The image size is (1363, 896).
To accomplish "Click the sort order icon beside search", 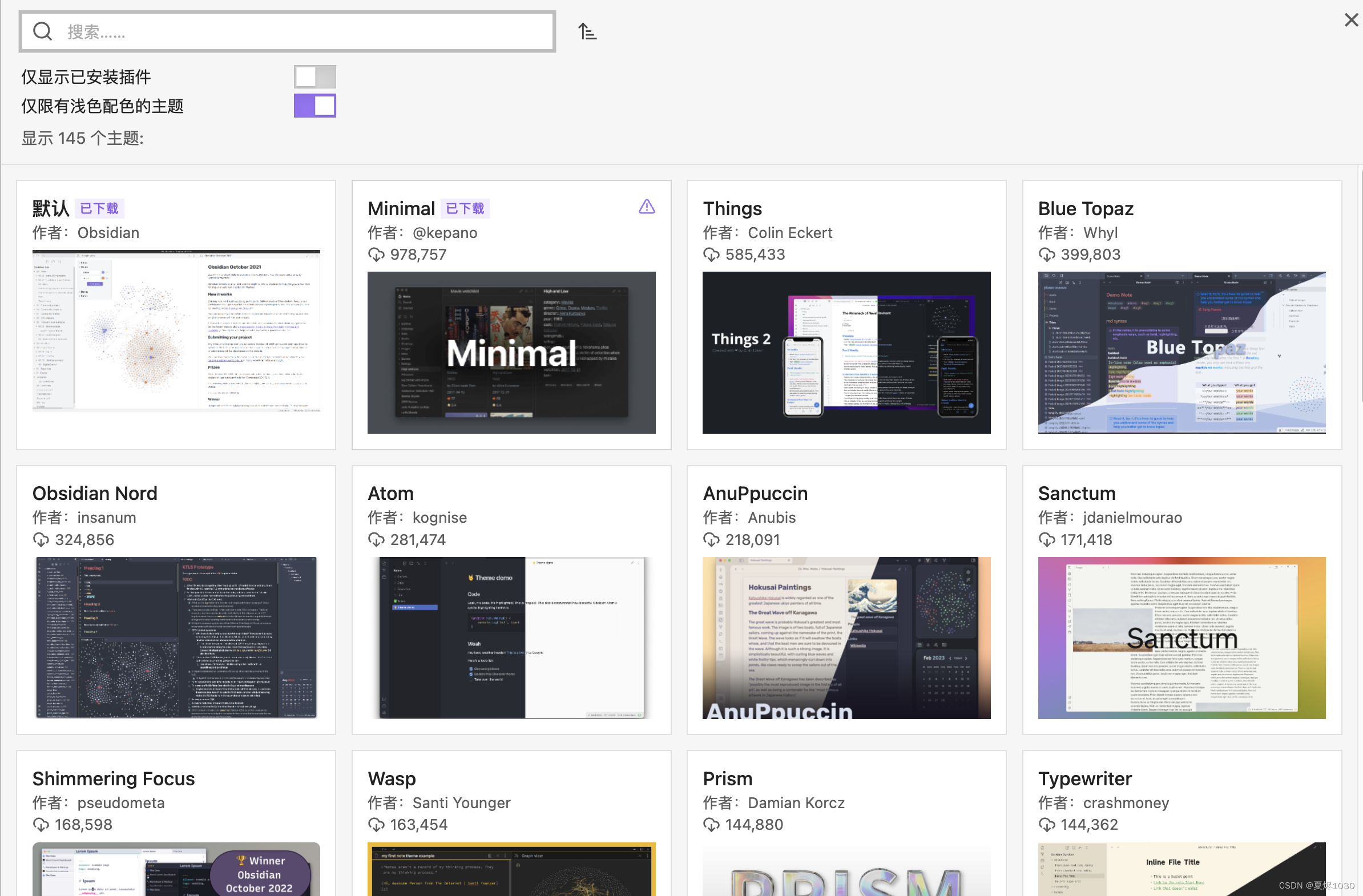I will tap(587, 31).
